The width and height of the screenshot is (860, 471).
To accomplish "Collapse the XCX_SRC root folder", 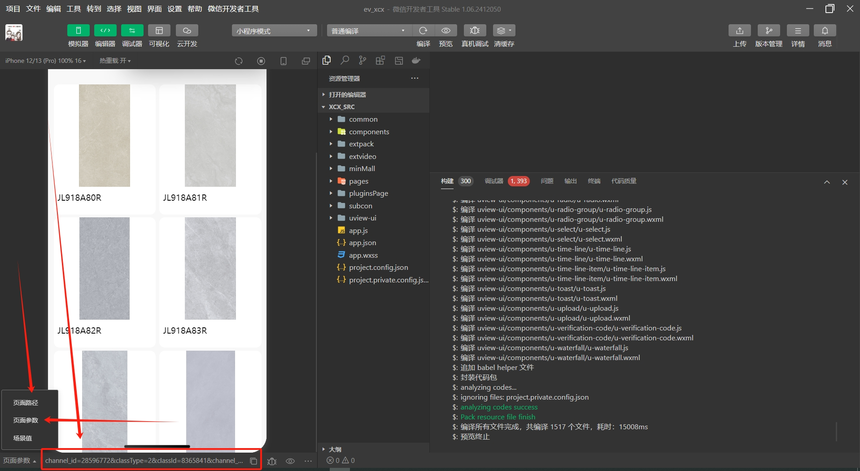I will click(374, 107).
